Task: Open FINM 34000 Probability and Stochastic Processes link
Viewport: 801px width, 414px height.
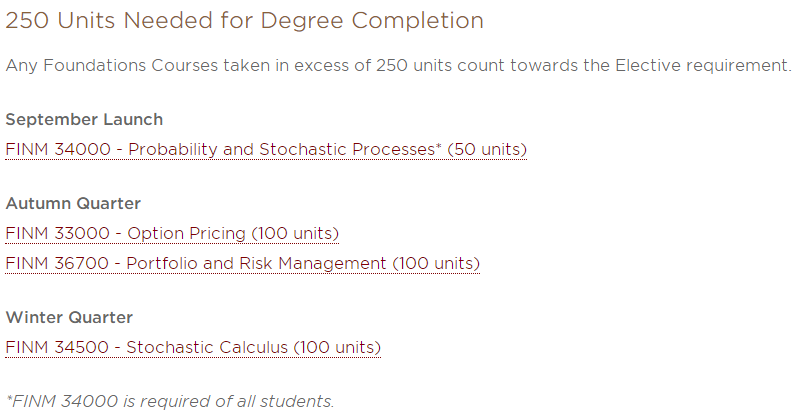Action: pyautogui.click(x=266, y=150)
